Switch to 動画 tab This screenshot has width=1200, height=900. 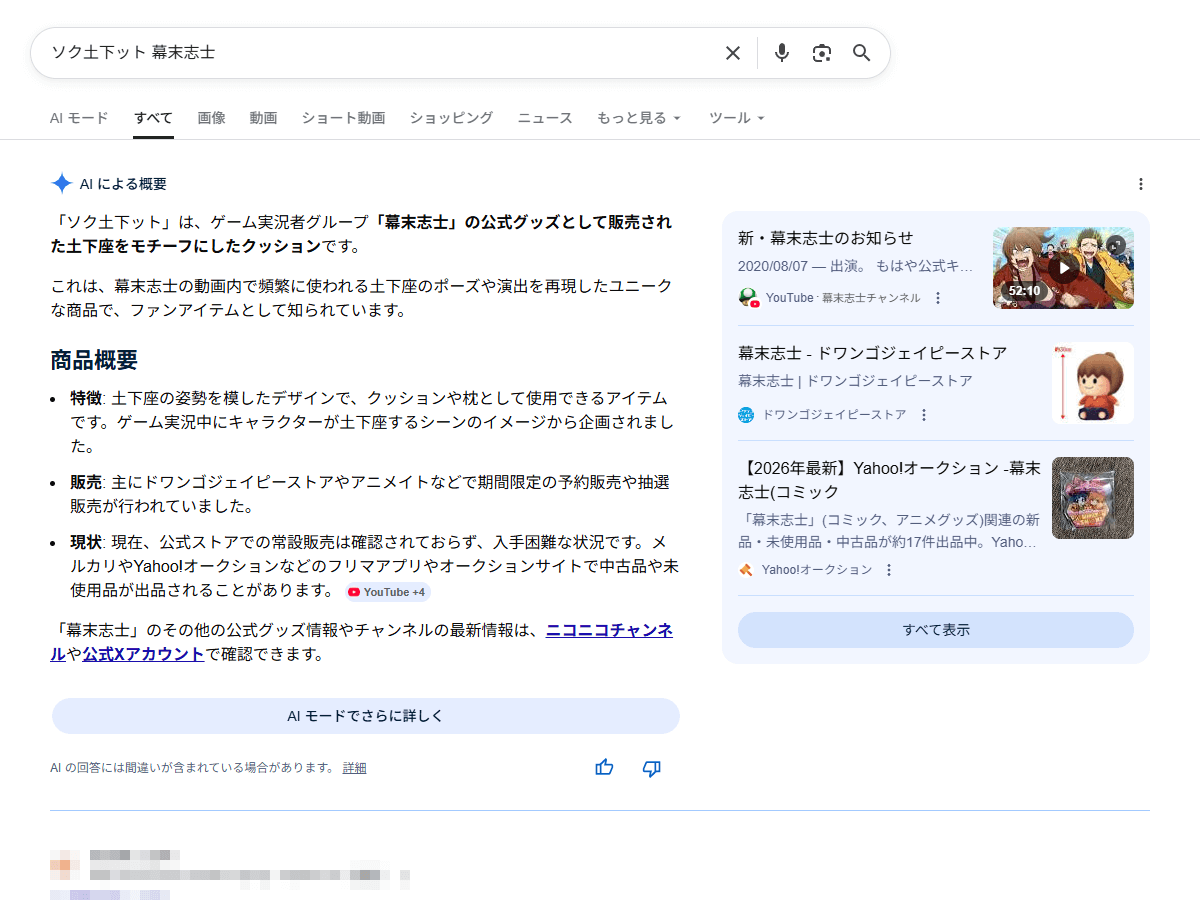tap(264, 118)
